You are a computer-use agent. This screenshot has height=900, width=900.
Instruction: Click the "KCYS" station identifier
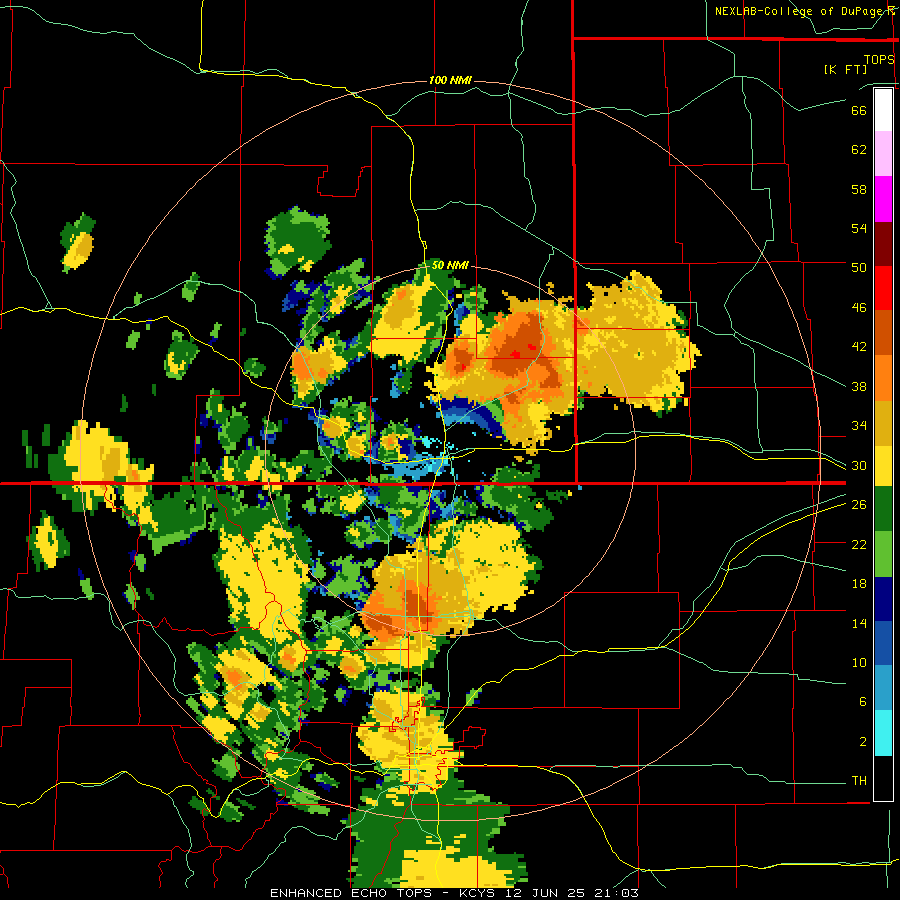(x=479, y=893)
